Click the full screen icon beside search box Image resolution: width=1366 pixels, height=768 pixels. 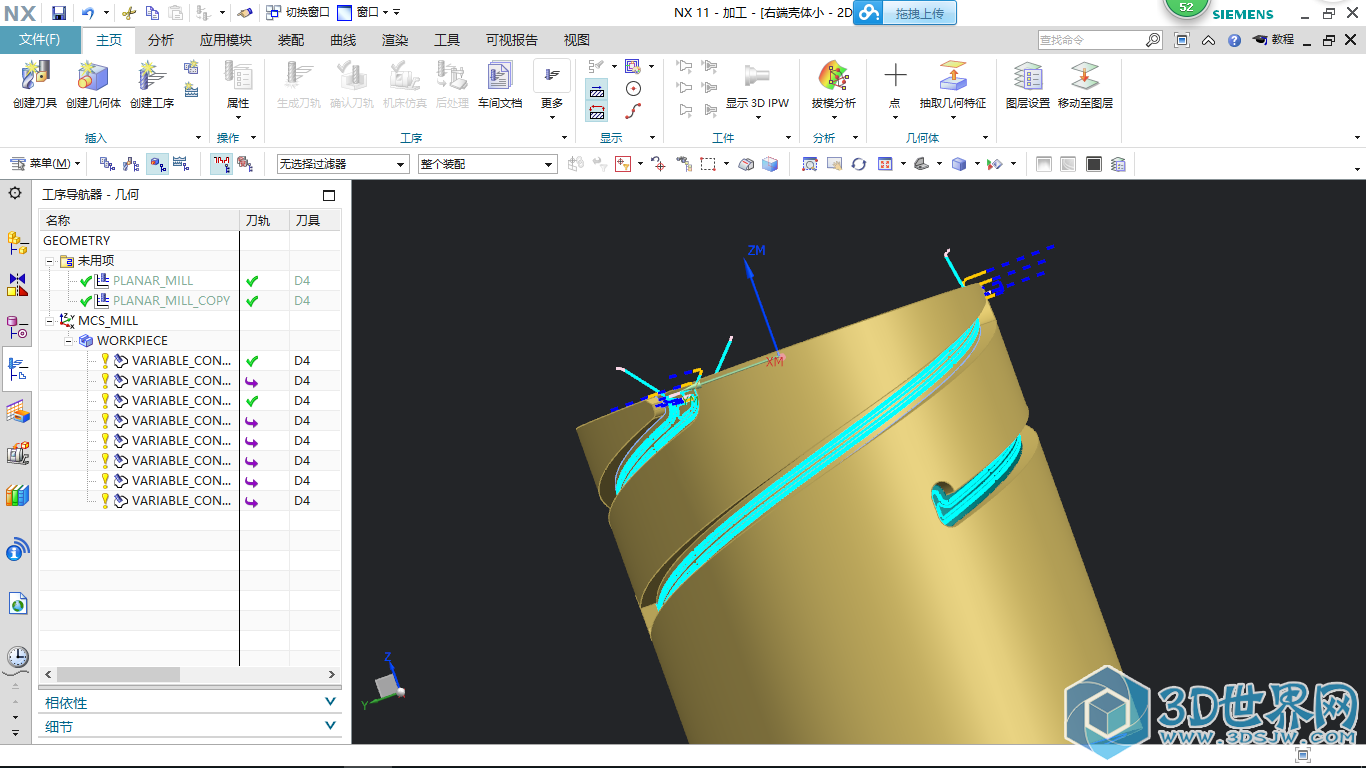tap(1182, 40)
